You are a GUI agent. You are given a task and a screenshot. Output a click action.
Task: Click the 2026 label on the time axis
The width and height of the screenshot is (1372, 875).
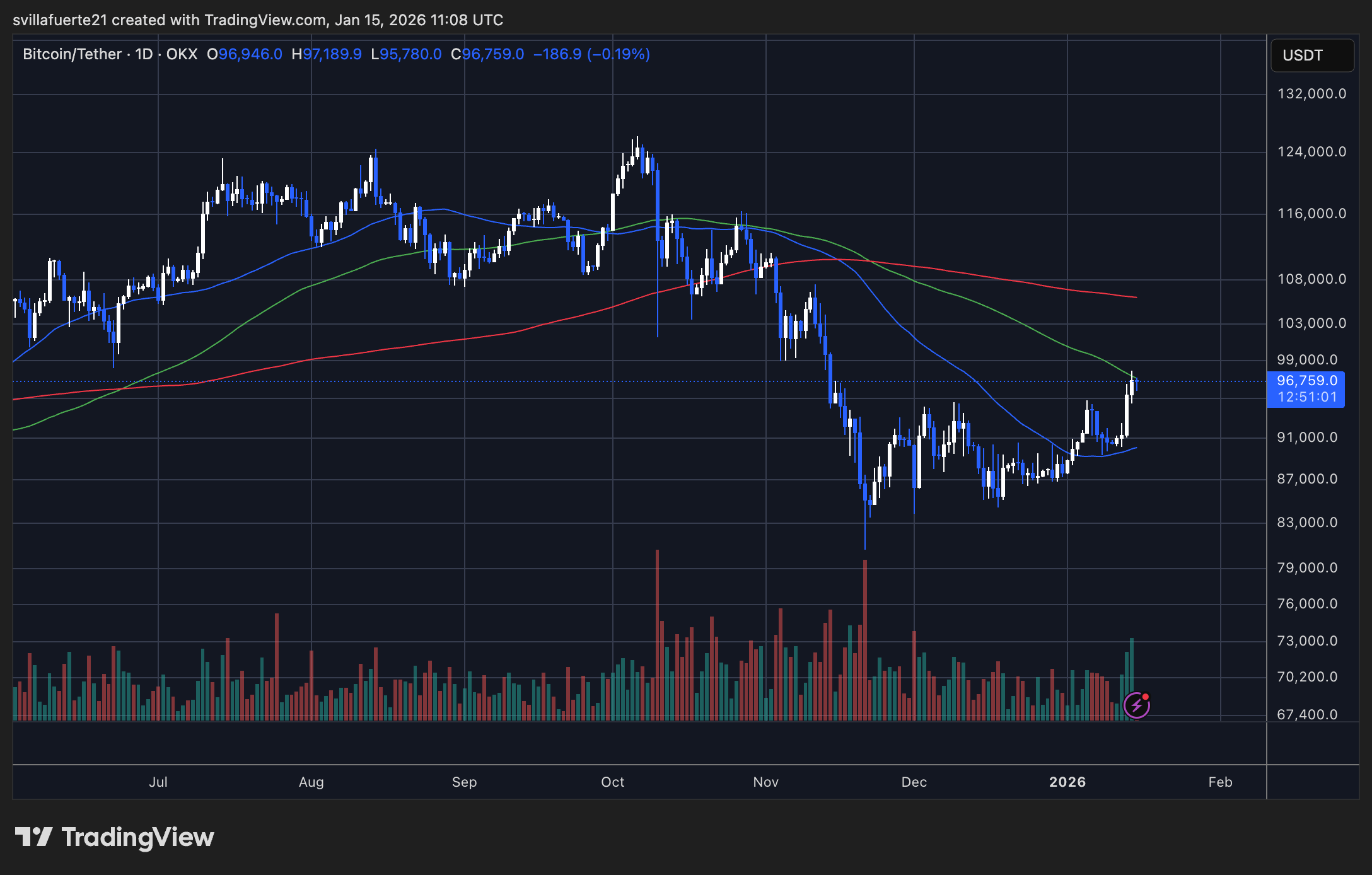click(1067, 782)
